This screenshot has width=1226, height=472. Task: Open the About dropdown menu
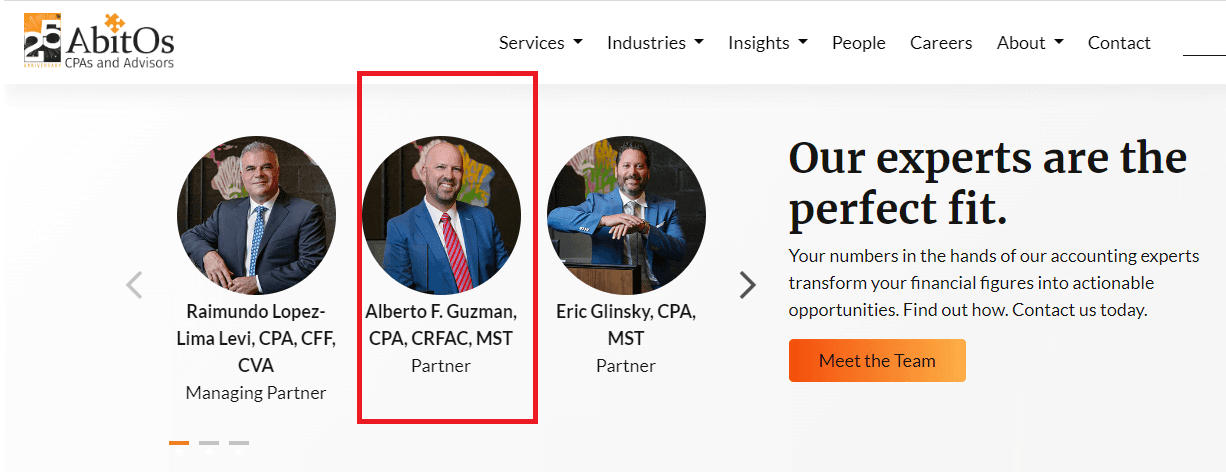[x=1030, y=43]
